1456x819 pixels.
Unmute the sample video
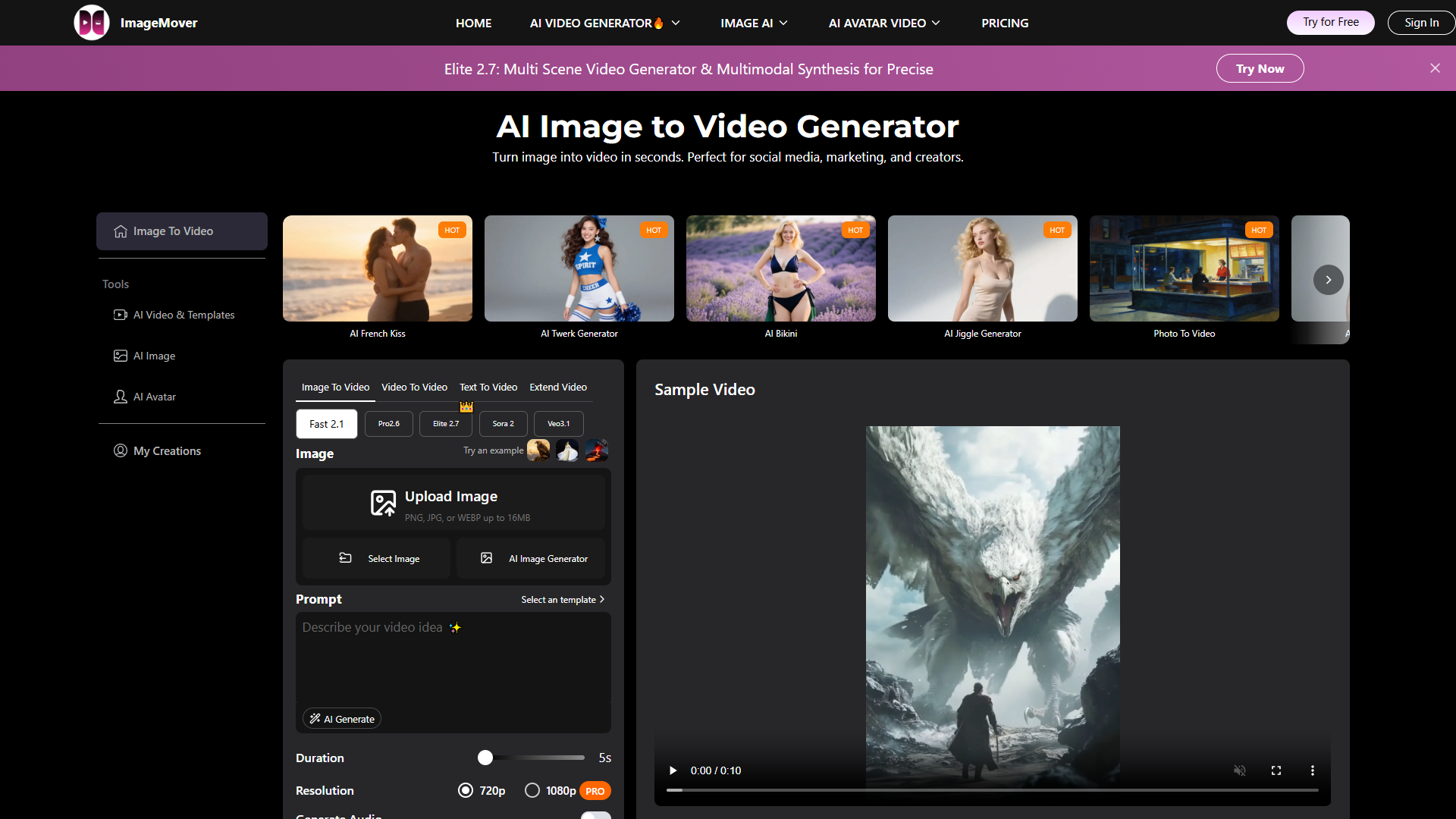[x=1240, y=770]
